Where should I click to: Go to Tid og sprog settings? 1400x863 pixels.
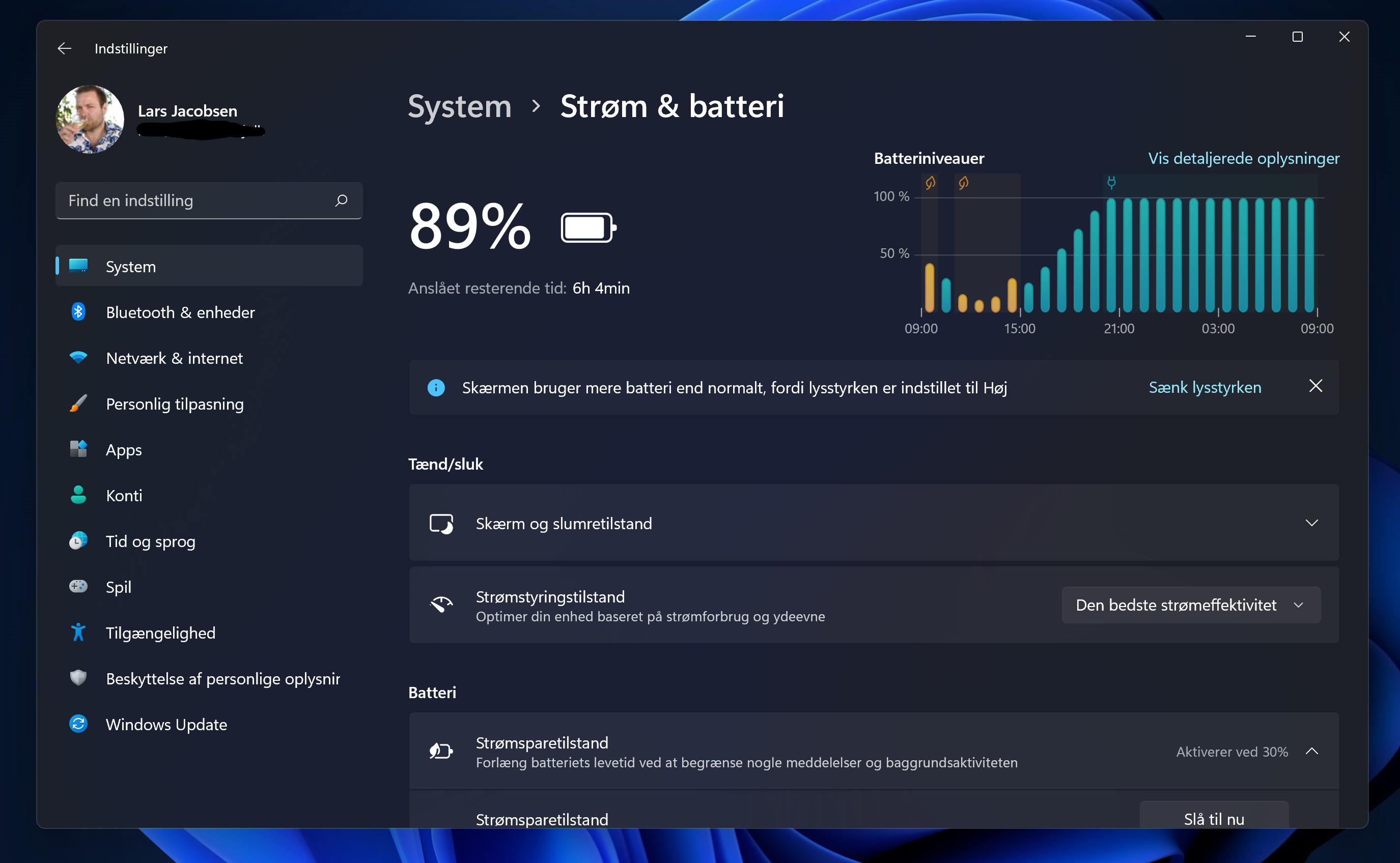click(x=150, y=541)
